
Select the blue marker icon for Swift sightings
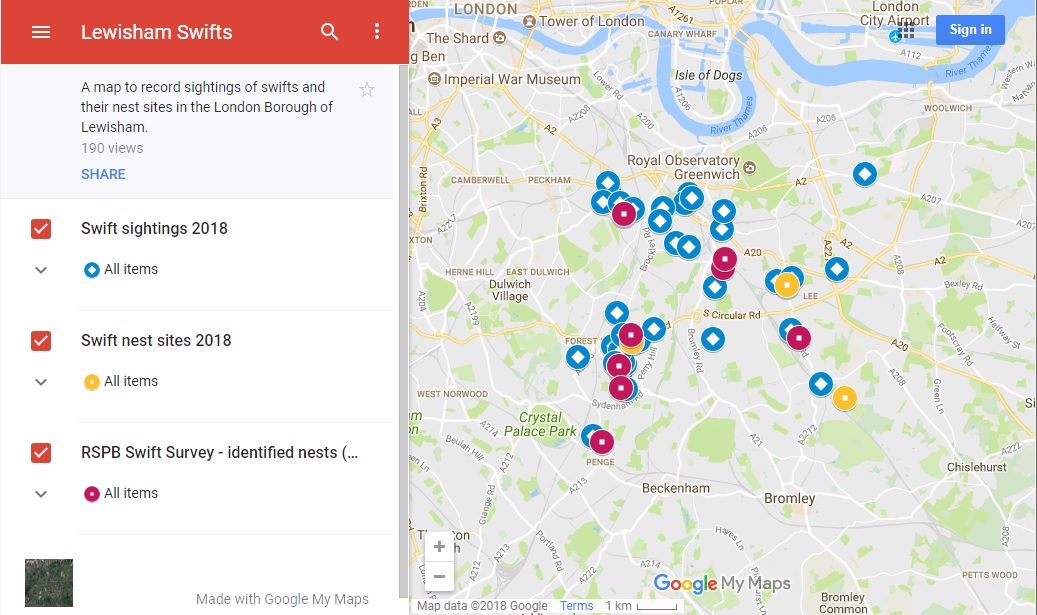coord(91,269)
